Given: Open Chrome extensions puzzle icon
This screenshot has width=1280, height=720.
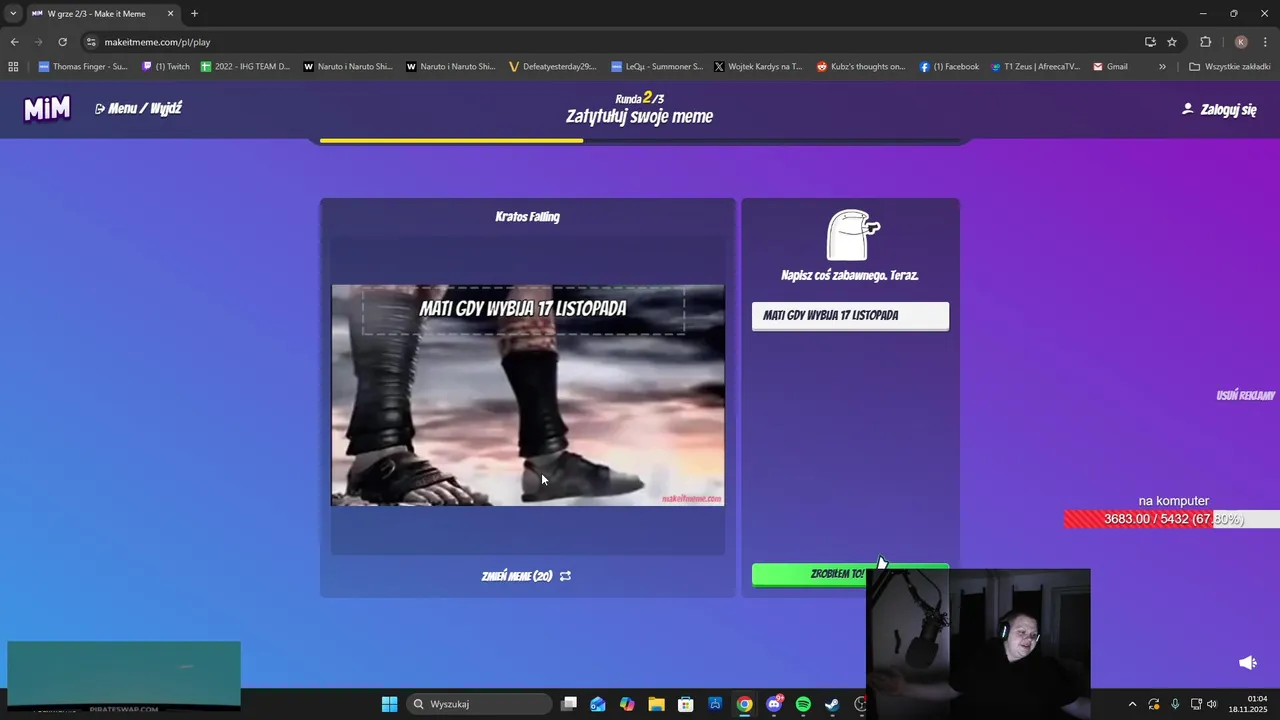Looking at the screenshot, I should tap(1205, 42).
